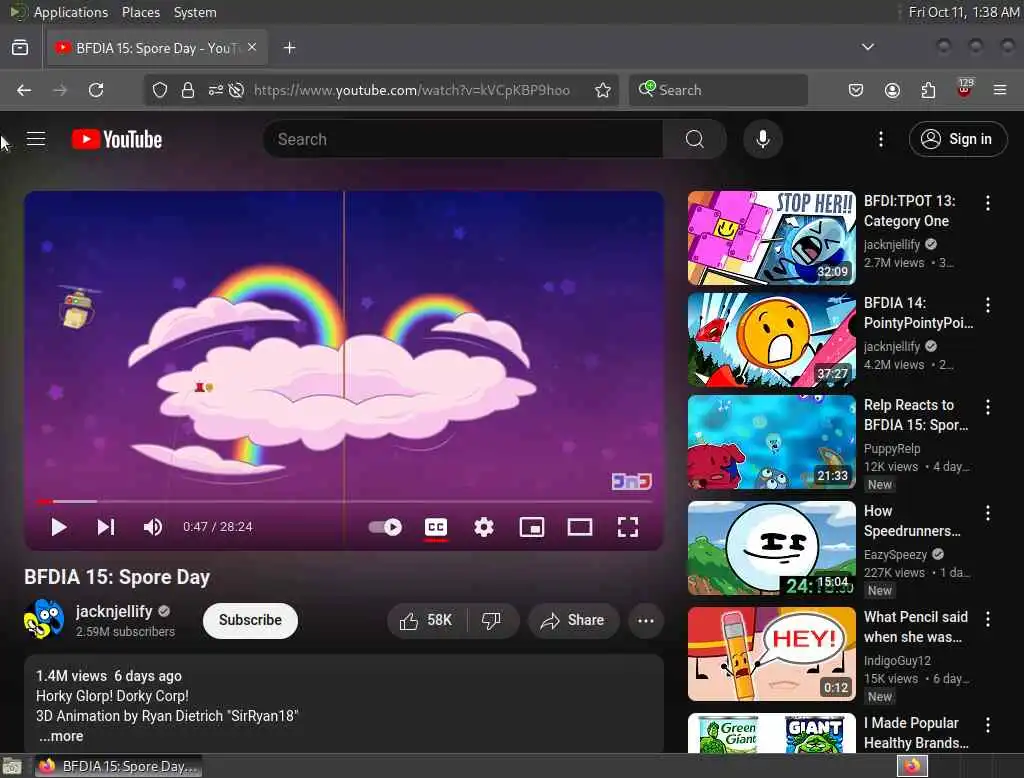The height and width of the screenshot is (778, 1024).
Task: Expand description with ...more
Action: (x=61, y=736)
